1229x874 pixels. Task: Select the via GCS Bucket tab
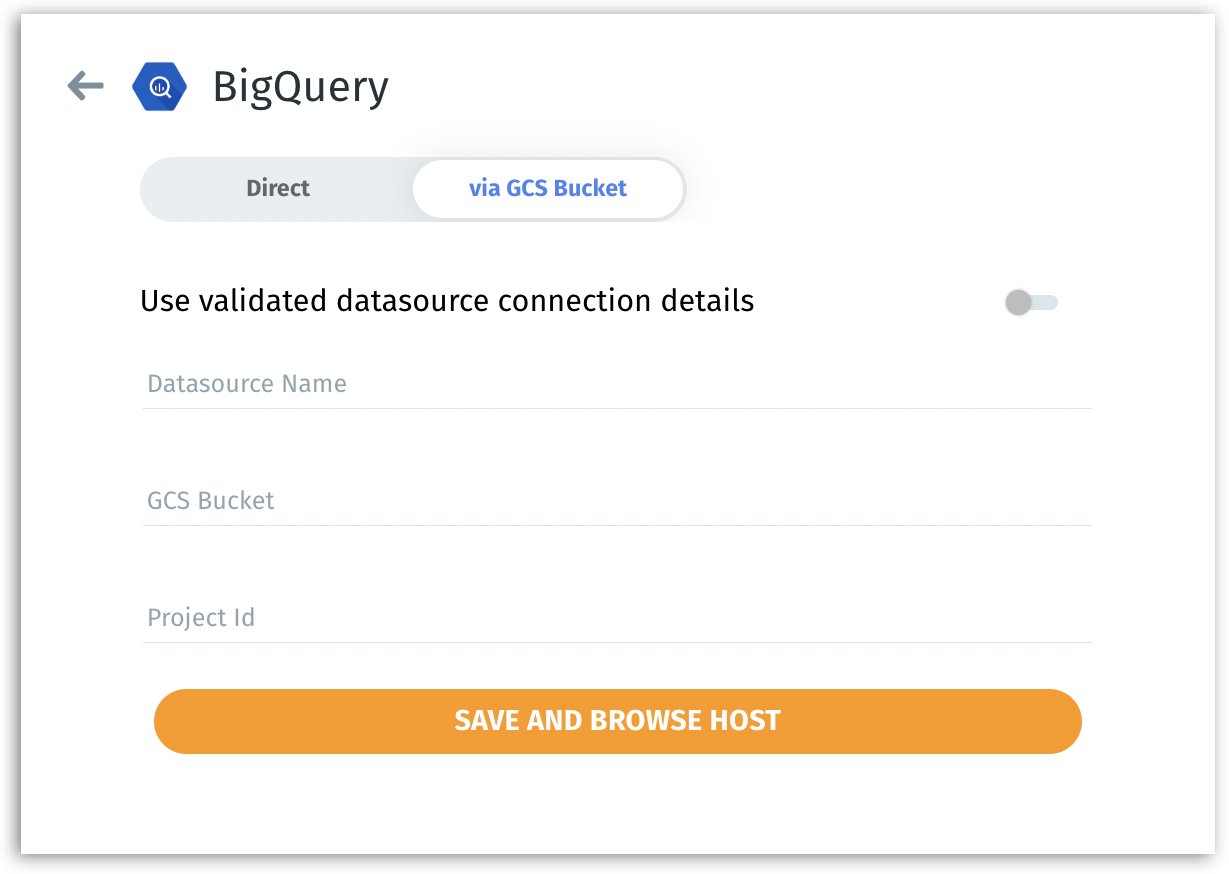point(548,188)
